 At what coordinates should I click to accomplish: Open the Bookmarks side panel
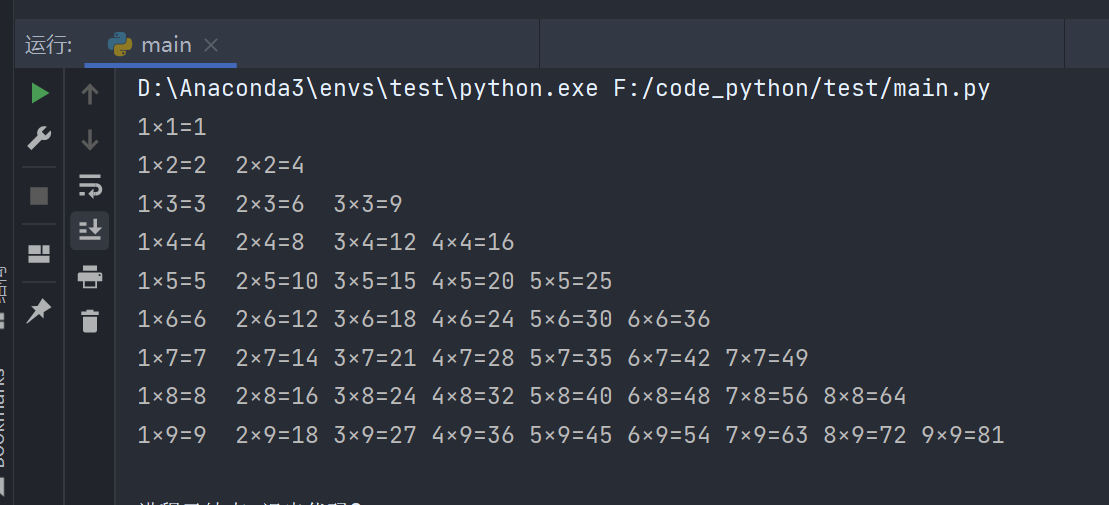[3, 420]
